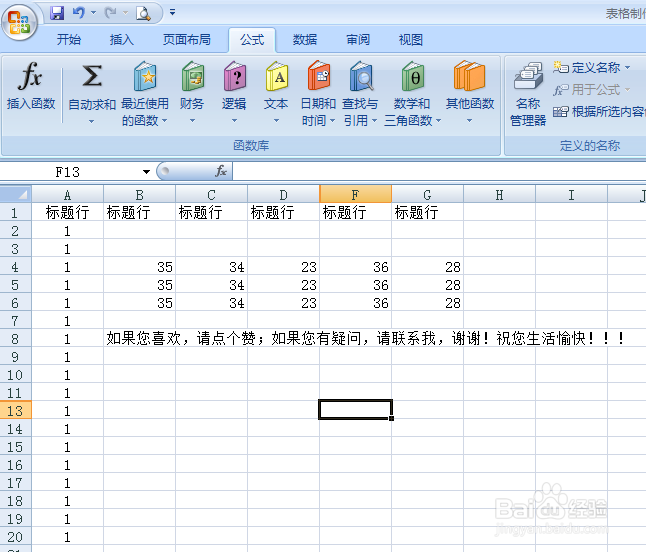The height and width of the screenshot is (552, 646).
Task: Expand the 自动求和 dropdown arrow
Action: point(91,122)
